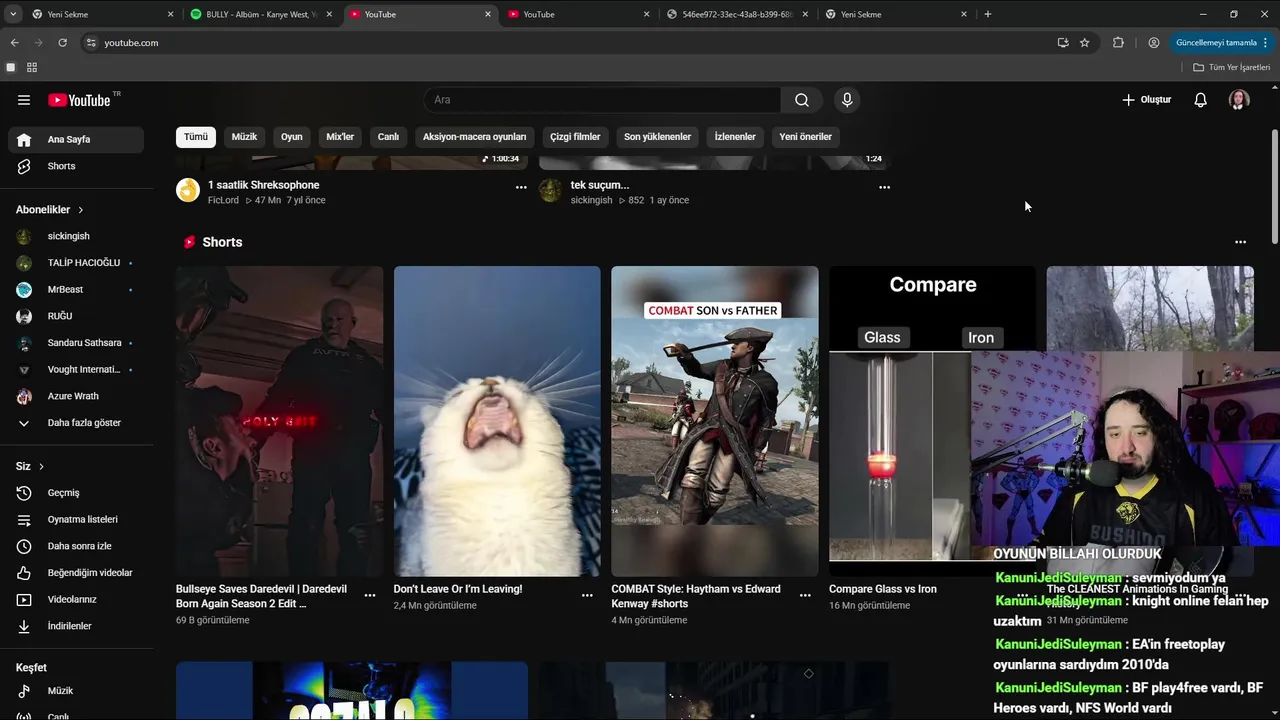Image resolution: width=1280 pixels, height=720 pixels.
Task: Expand Daha fazla göster subscriptions
Action: coord(76,423)
